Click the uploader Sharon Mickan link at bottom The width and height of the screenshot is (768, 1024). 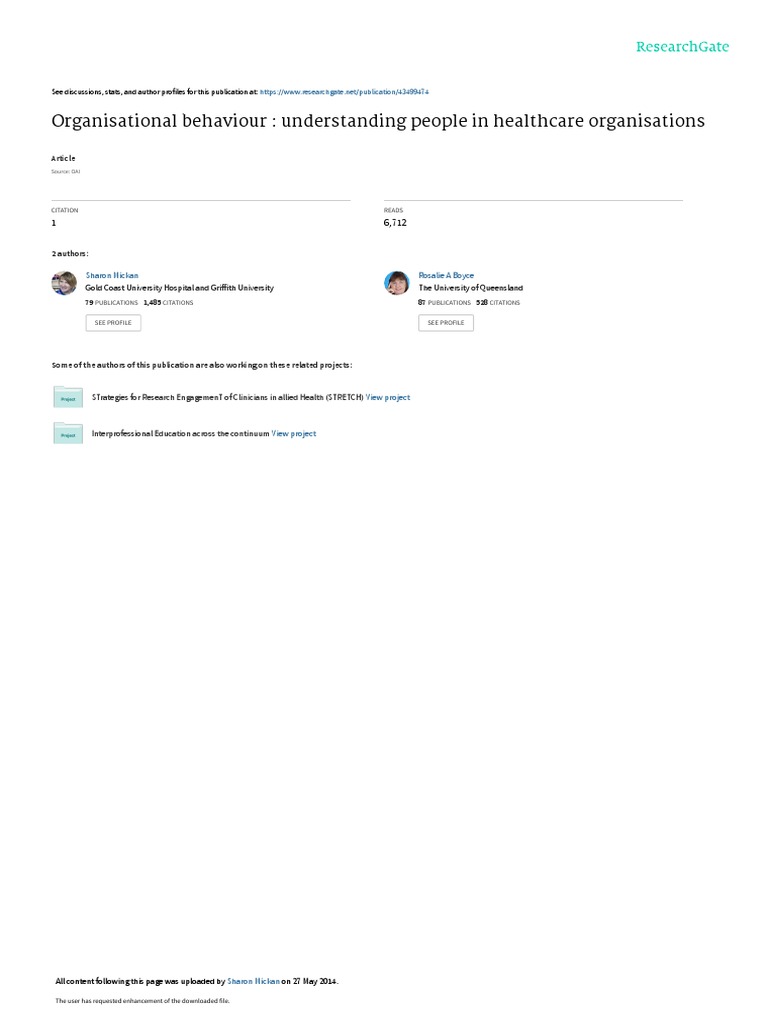coord(253,981)
